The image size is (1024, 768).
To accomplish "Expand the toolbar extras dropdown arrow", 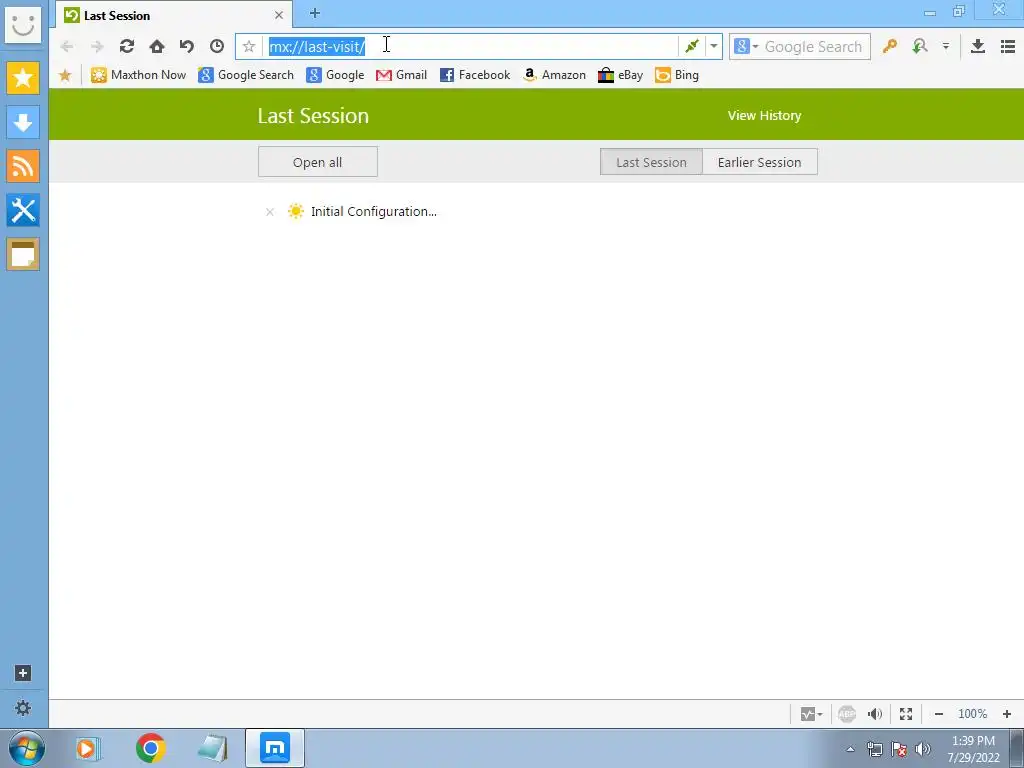I will (x=946, y=46).
